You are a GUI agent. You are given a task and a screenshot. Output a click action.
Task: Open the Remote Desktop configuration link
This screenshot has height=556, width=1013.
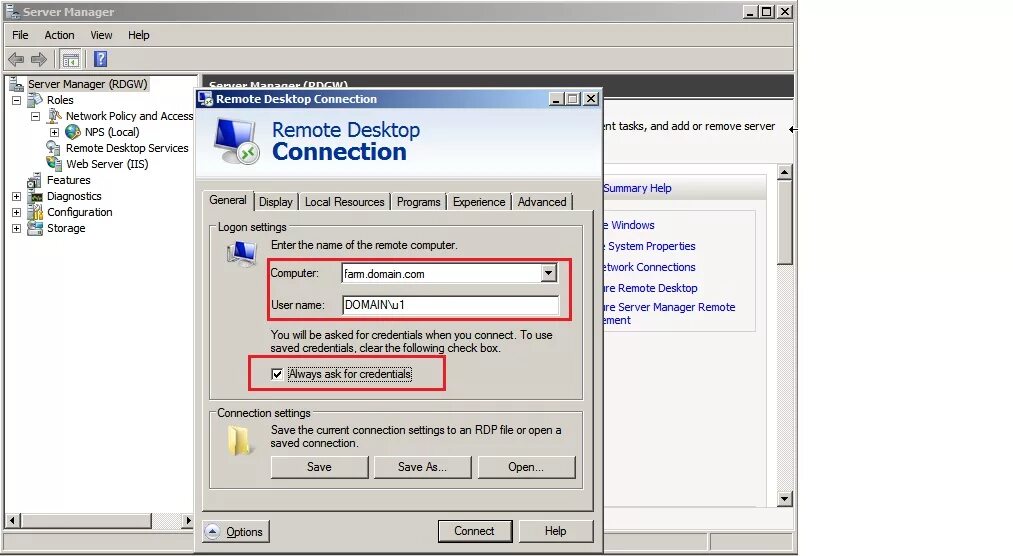(651, 288)
